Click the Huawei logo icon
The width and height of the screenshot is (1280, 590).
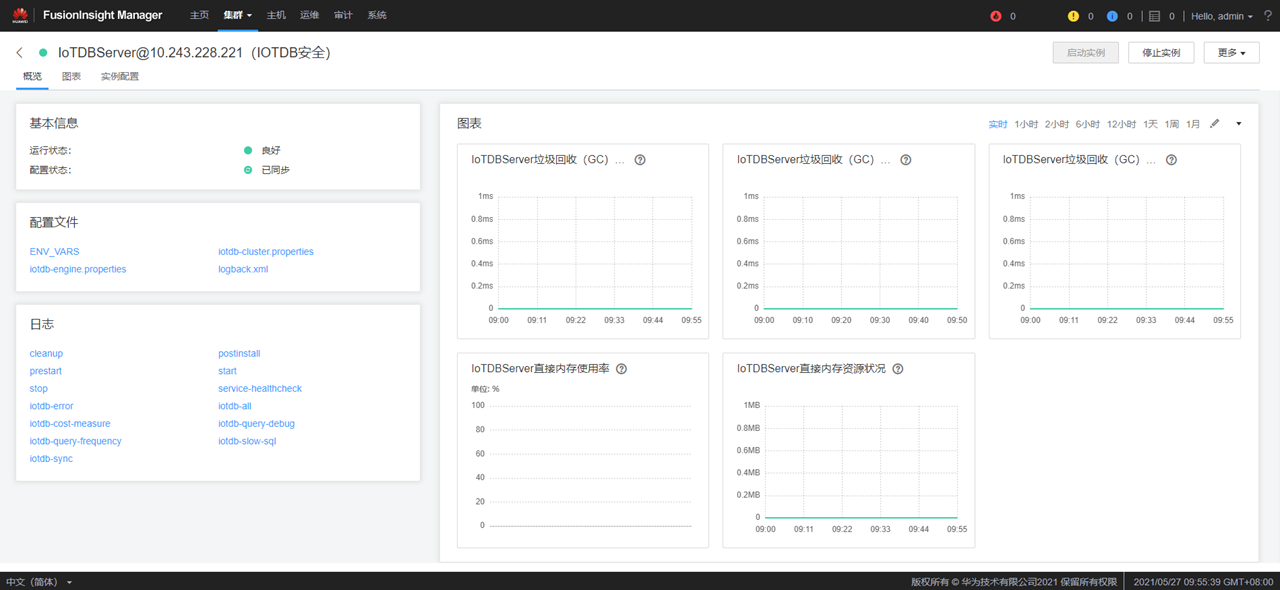coord(20,16)
